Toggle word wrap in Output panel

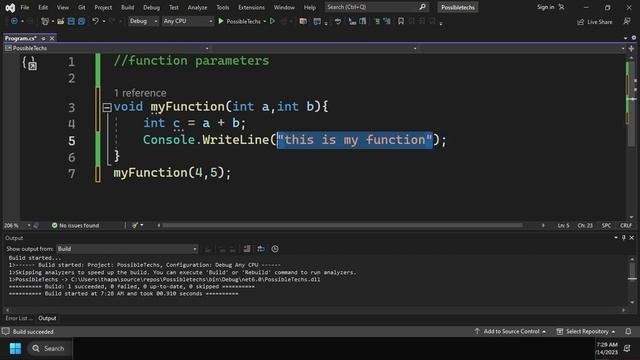click(x=260, y=249)
